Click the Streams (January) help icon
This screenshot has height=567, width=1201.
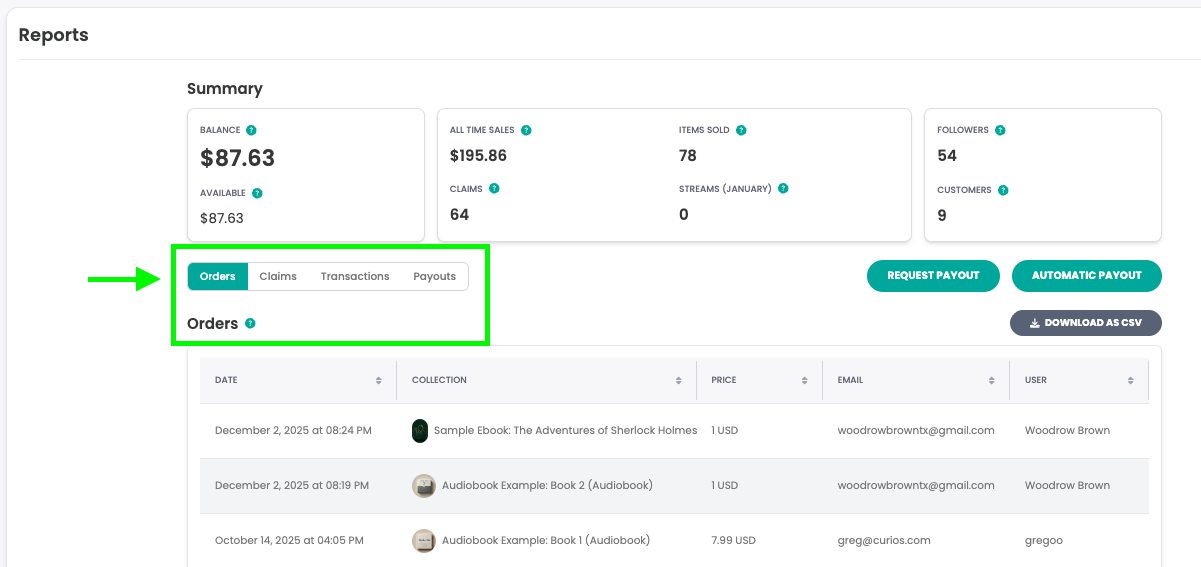(x=783, y=188)
